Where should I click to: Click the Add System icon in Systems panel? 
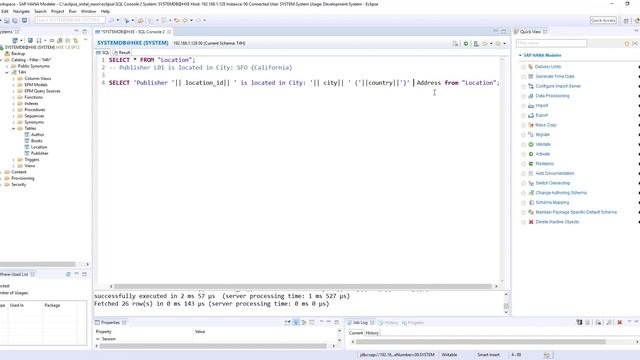[15, 40]
